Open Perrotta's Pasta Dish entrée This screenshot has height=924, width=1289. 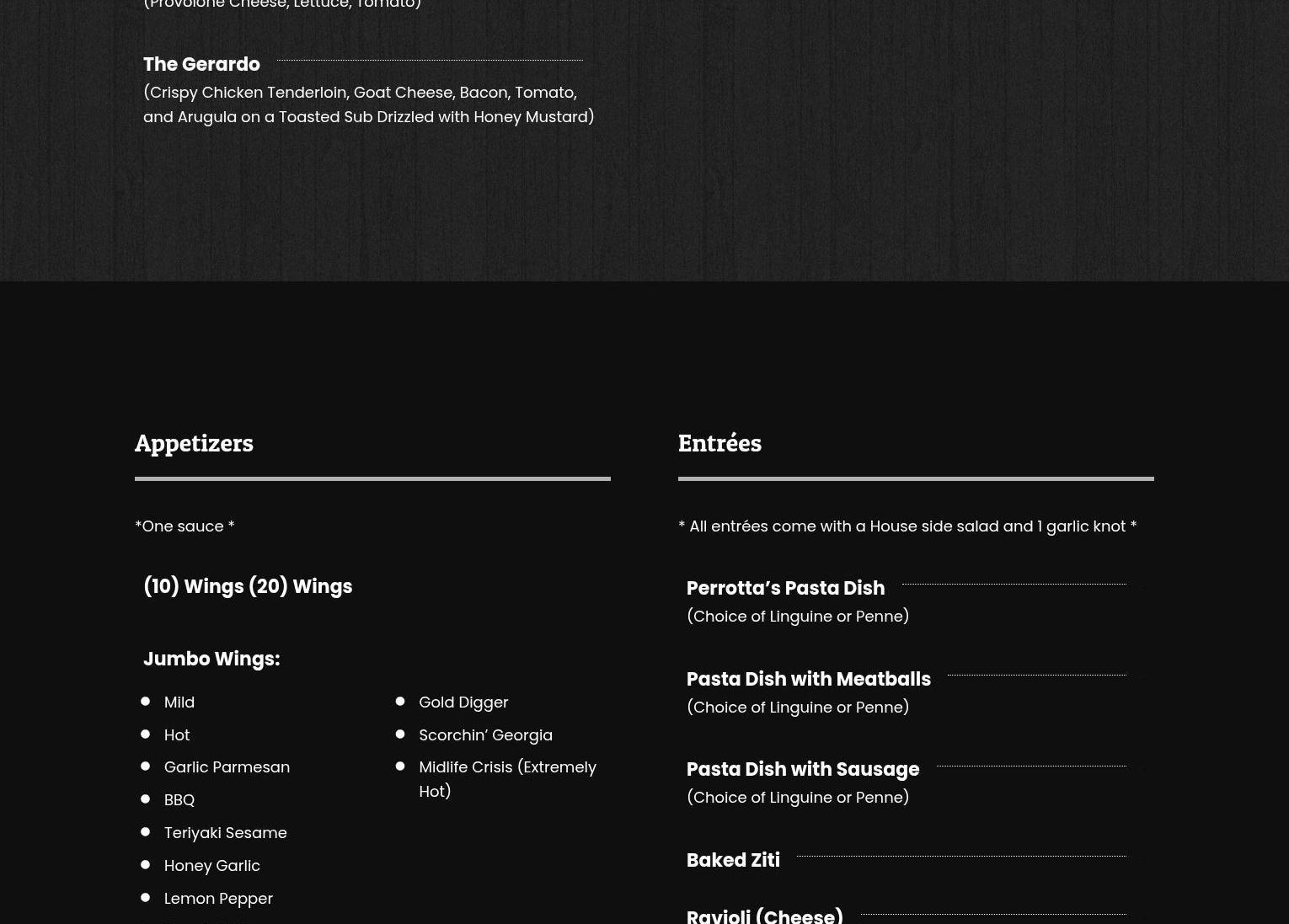[785, 588]
